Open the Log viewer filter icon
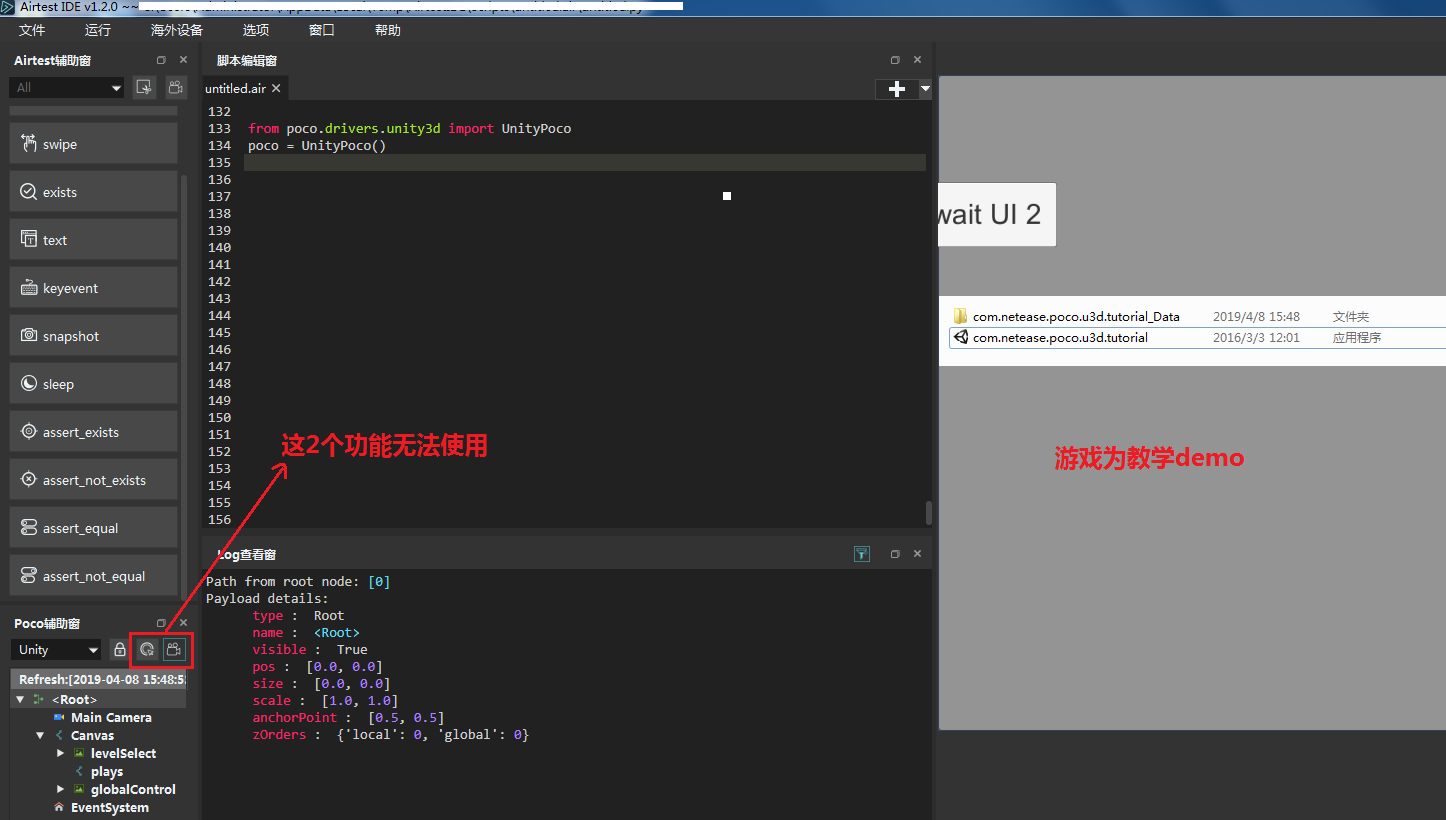1446x820 pixels. click(x=862, y=554)
